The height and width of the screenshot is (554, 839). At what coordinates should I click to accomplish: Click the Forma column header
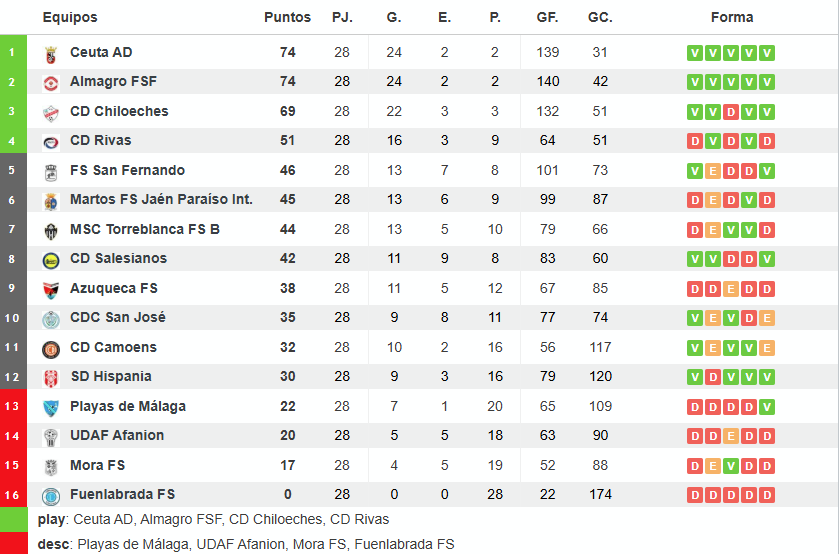click(x=732, y=17)
